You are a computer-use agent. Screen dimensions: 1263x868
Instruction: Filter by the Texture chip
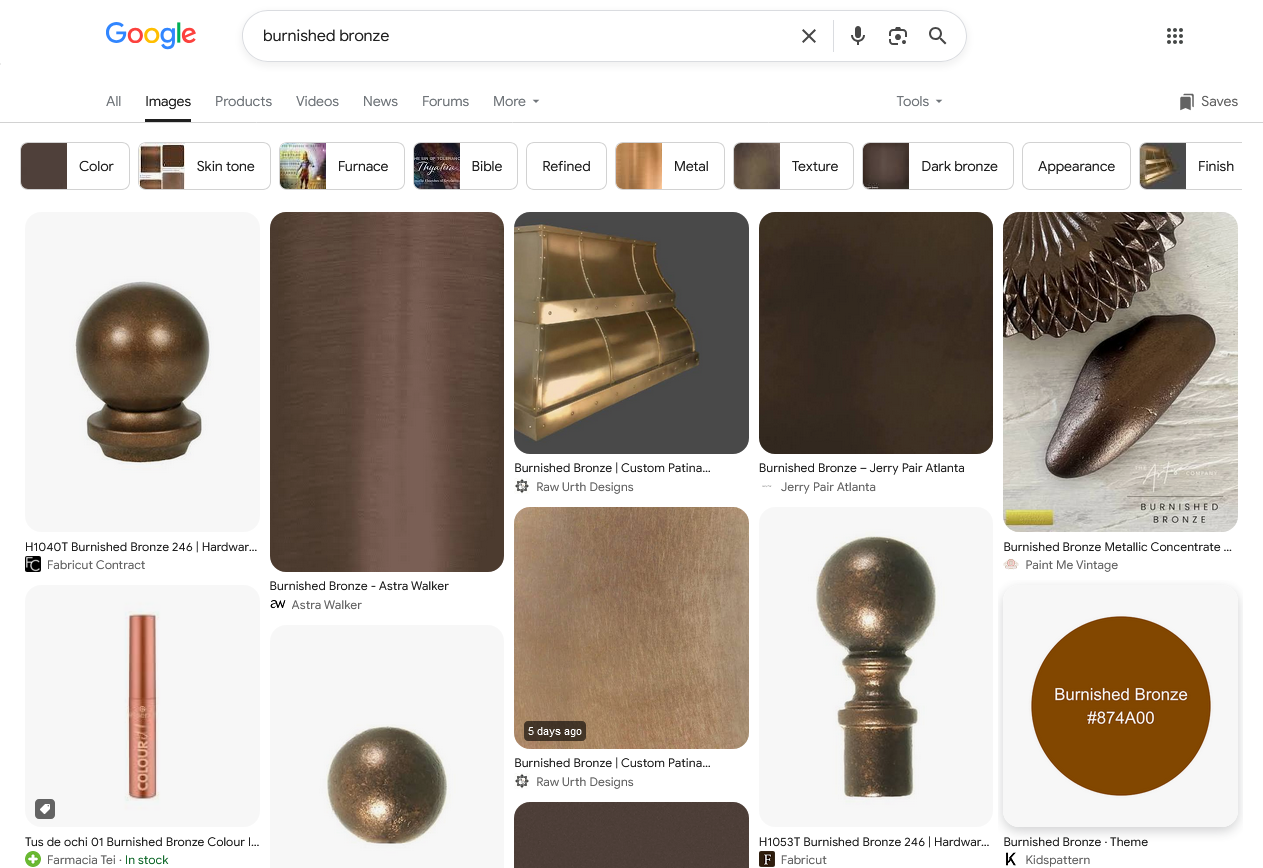tap(793, 166)
